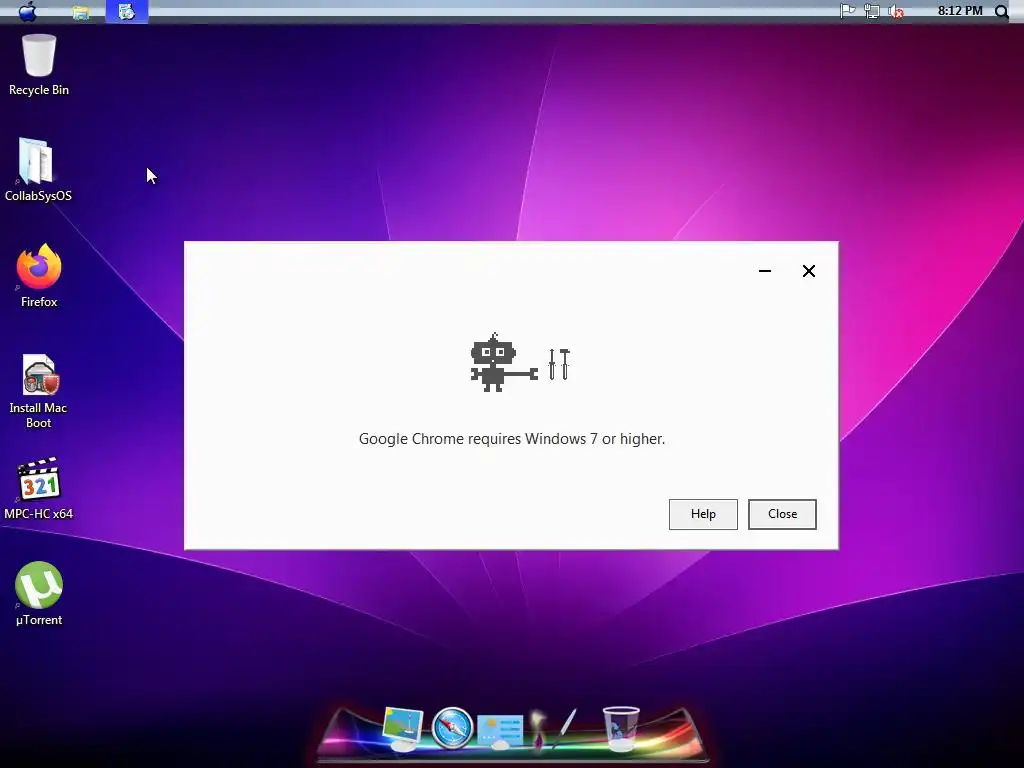Click the 8:12 PM clock
Image resolution: width=1024 pixels, height=768 pixels.
pyautogui.click(x=959, y=10)
